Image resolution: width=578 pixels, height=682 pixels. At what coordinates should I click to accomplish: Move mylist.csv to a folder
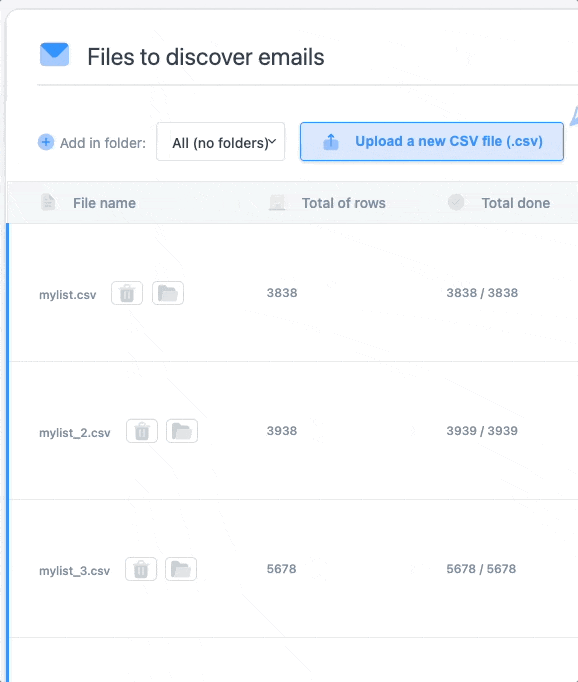point(168,293)
